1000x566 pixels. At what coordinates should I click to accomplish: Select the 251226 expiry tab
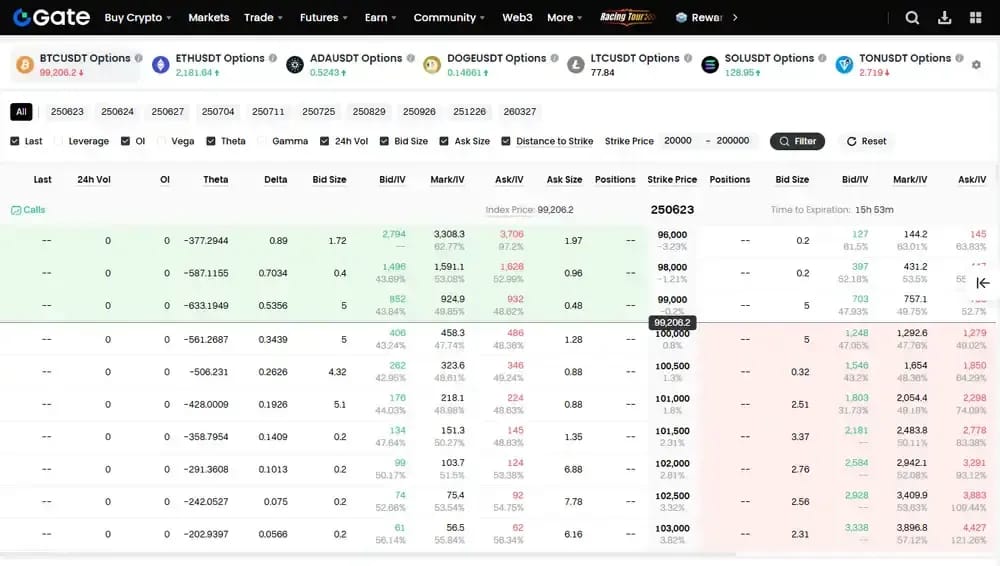coord(469,112)
